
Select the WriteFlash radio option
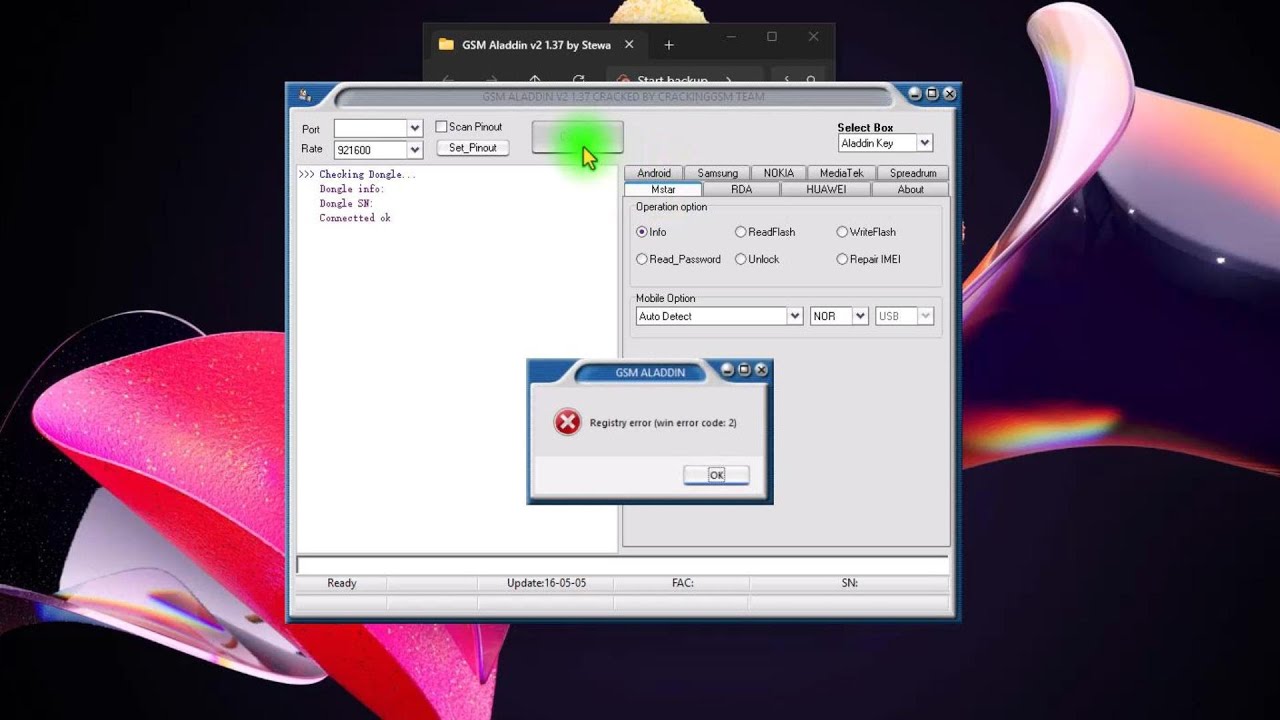click(842, 232)
